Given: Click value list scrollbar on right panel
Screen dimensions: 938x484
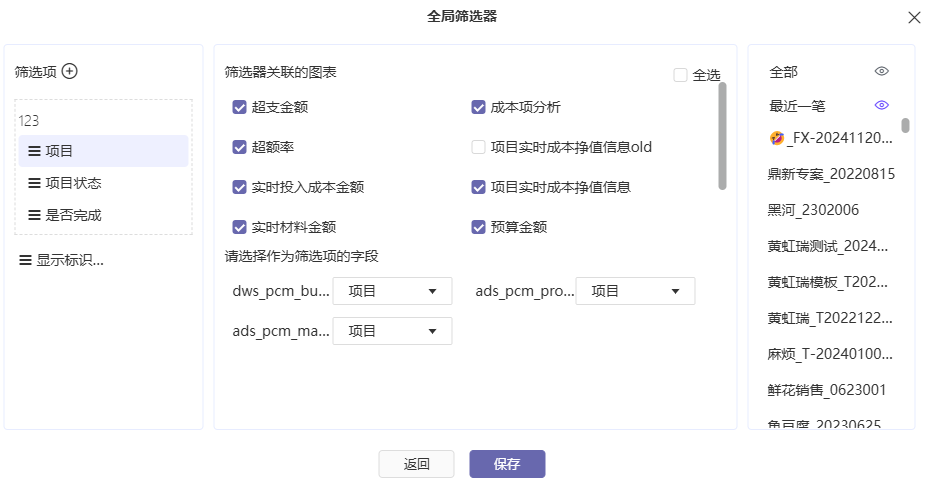Looking at the screenshot, I should pyautogui.click(x=905, y=125).
